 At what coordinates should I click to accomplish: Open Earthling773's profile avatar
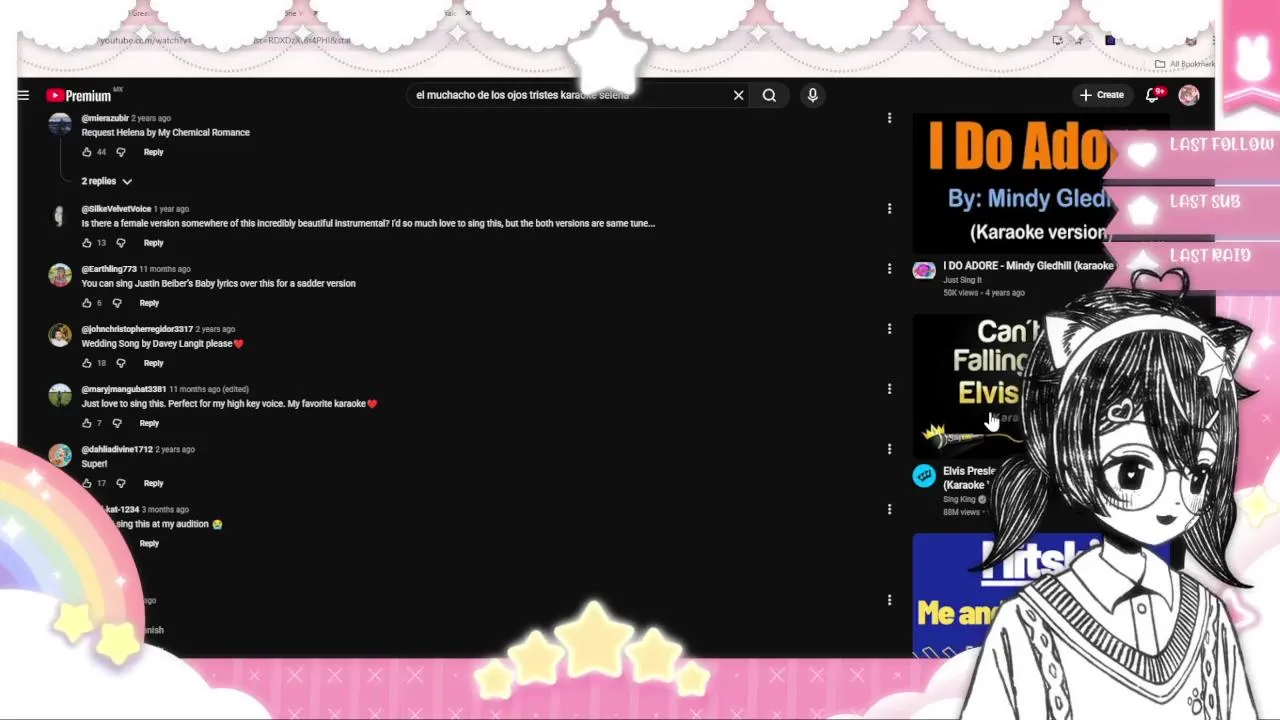point(60,276)
